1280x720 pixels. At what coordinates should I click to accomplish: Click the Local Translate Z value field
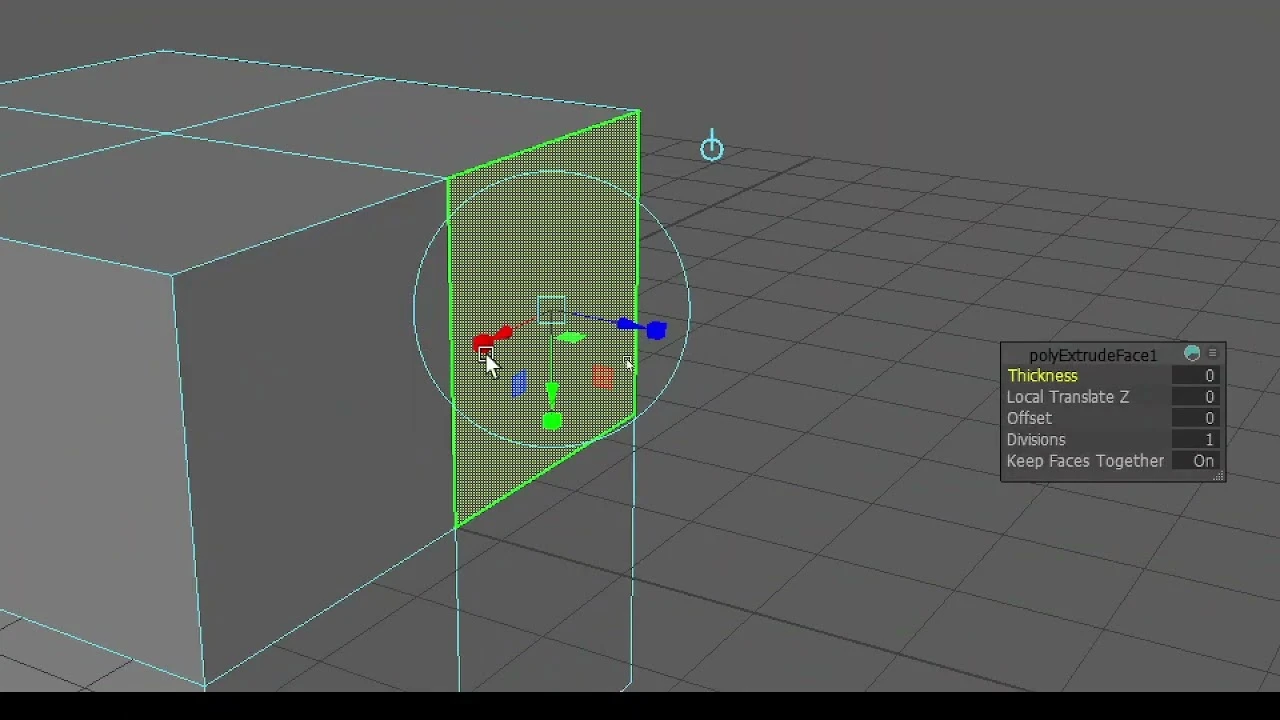[x=1195, y=397]
